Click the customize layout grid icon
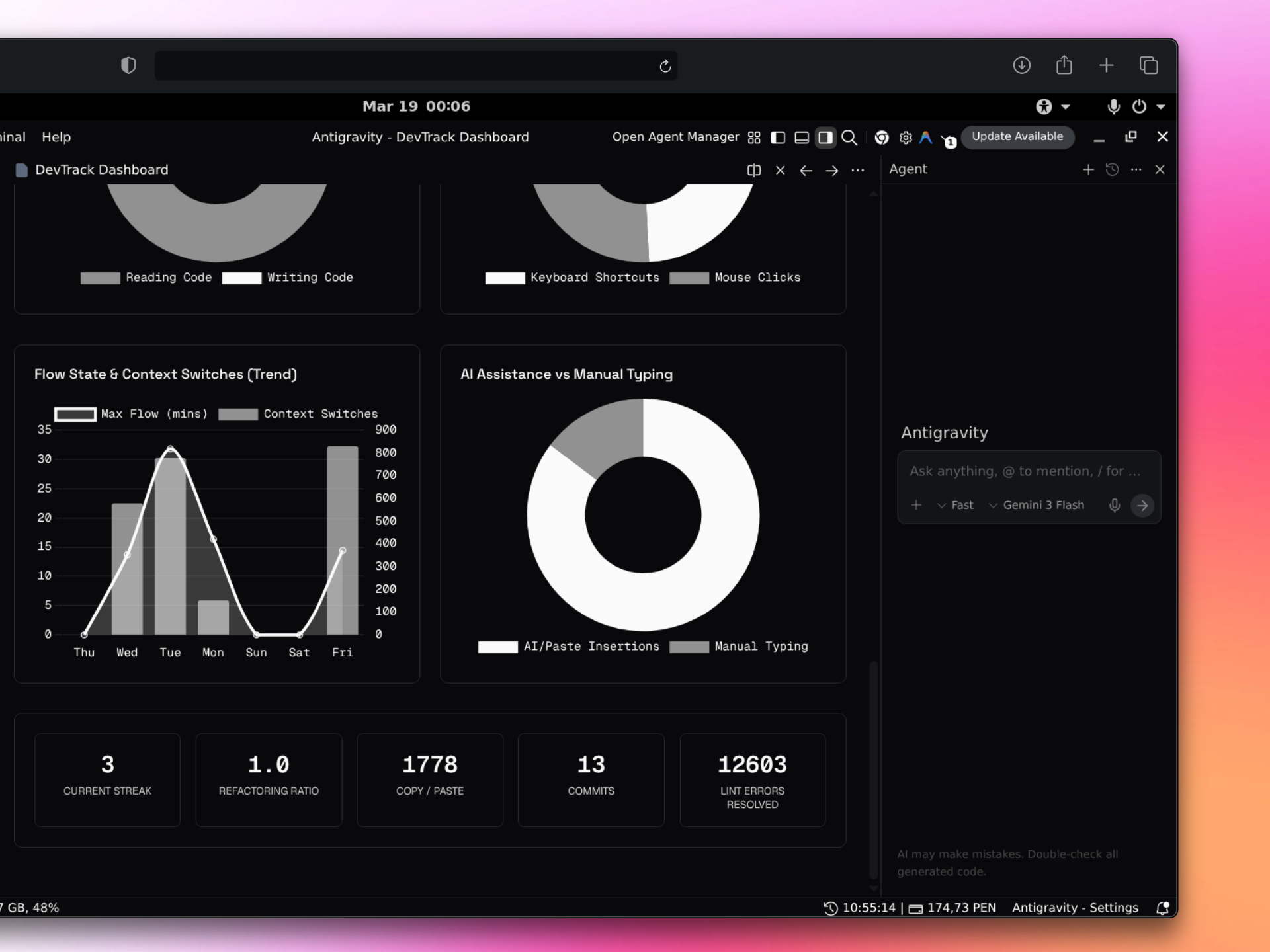 tap(754, 138)
